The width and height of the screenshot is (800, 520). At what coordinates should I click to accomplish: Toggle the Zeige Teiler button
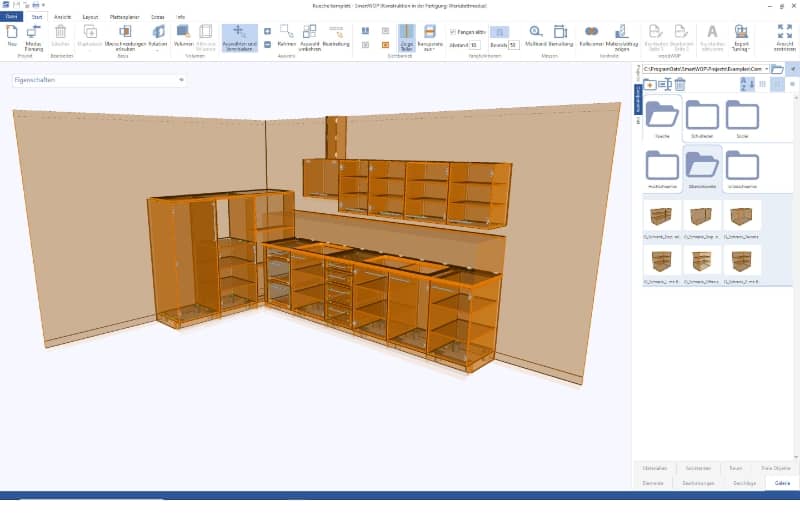click(x=407, y=38)
